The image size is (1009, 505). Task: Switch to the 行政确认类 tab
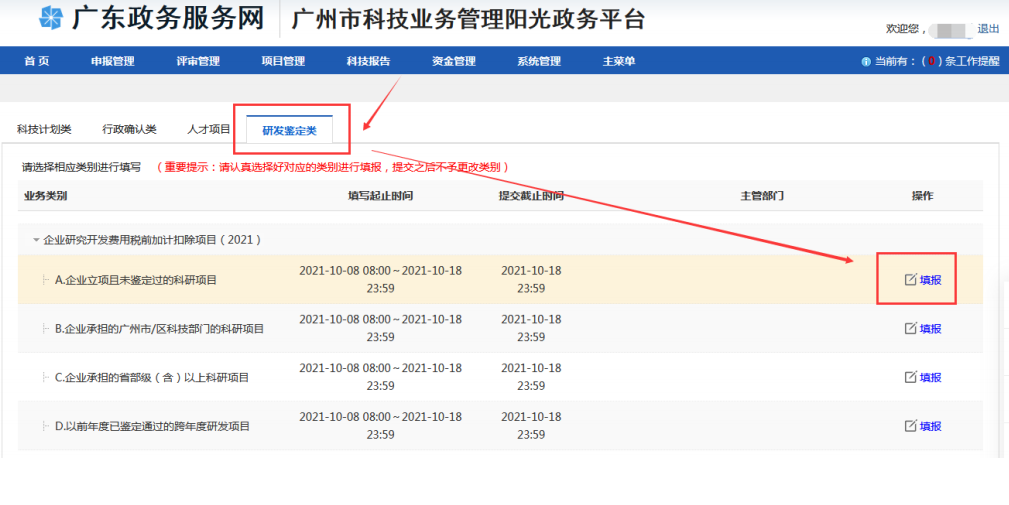pyautogui.click(x=129, y=129)
